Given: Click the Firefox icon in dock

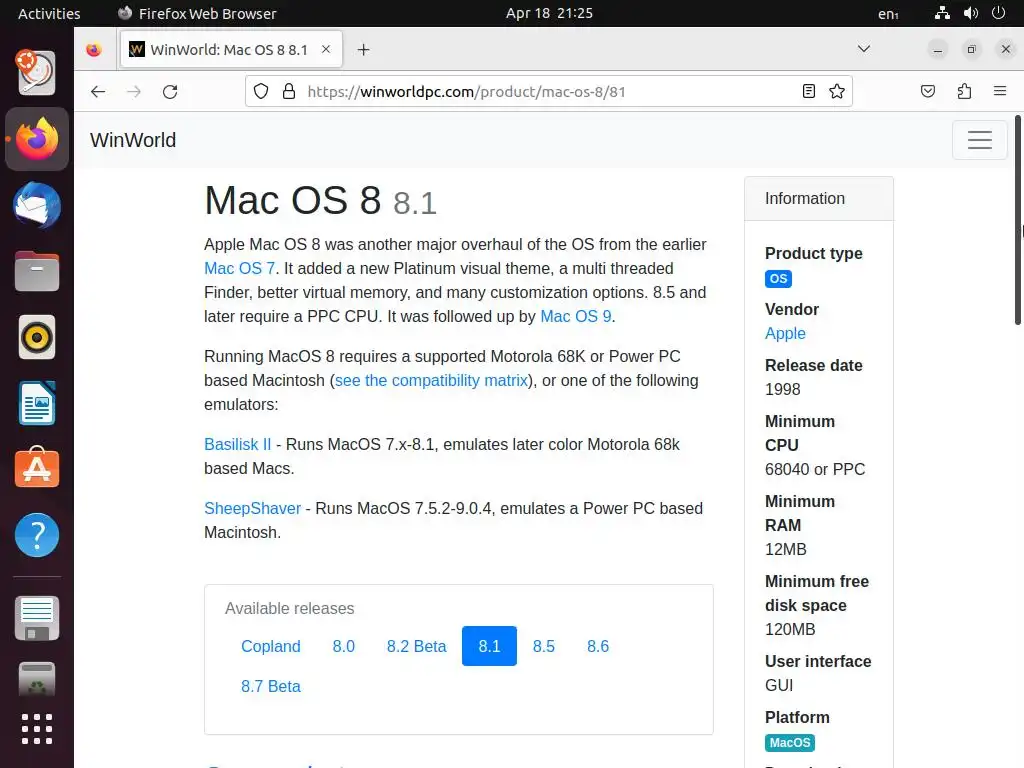Looking at the screenshot, I should (37, 139).
